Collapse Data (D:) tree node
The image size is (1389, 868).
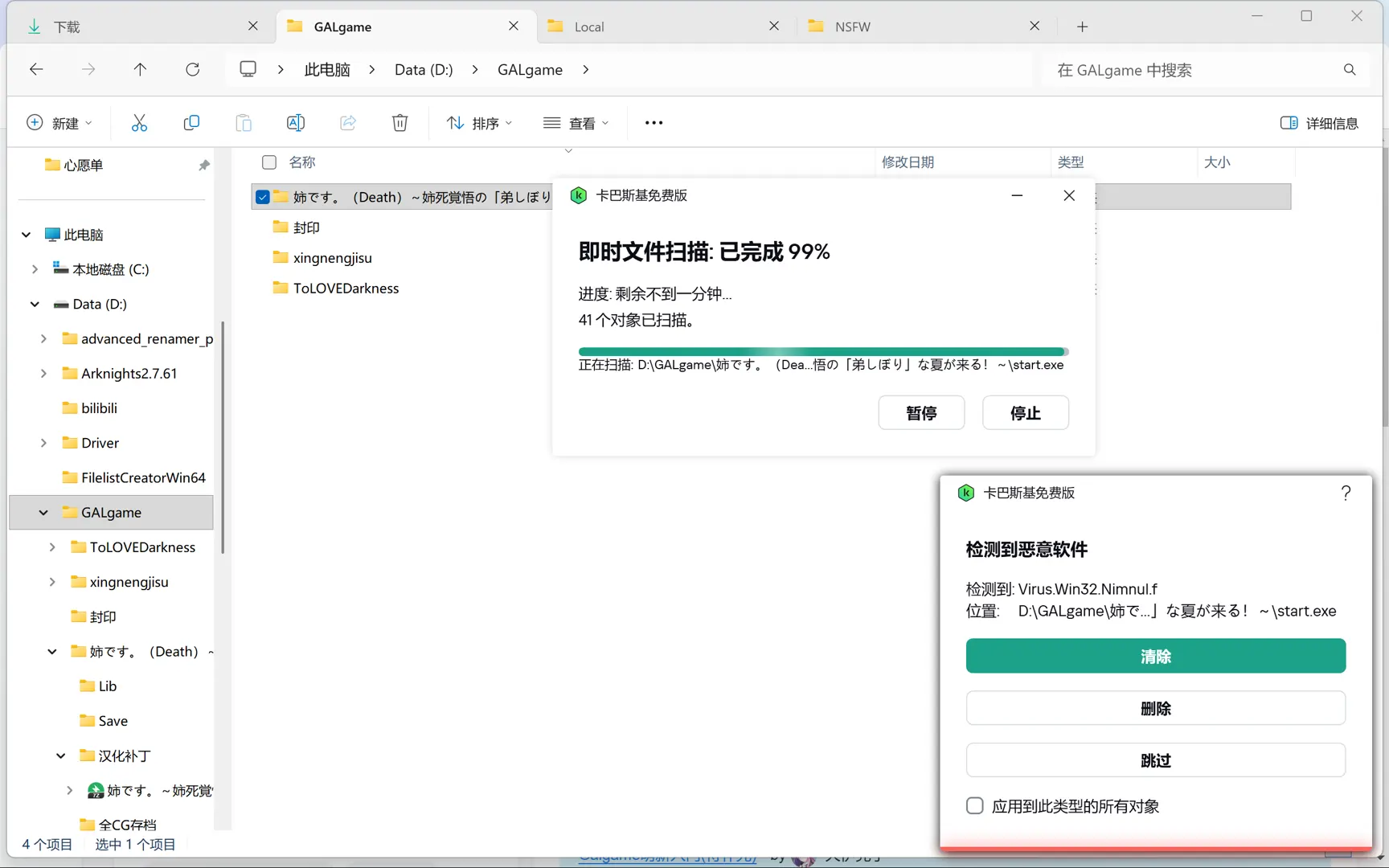click(35, 304)
